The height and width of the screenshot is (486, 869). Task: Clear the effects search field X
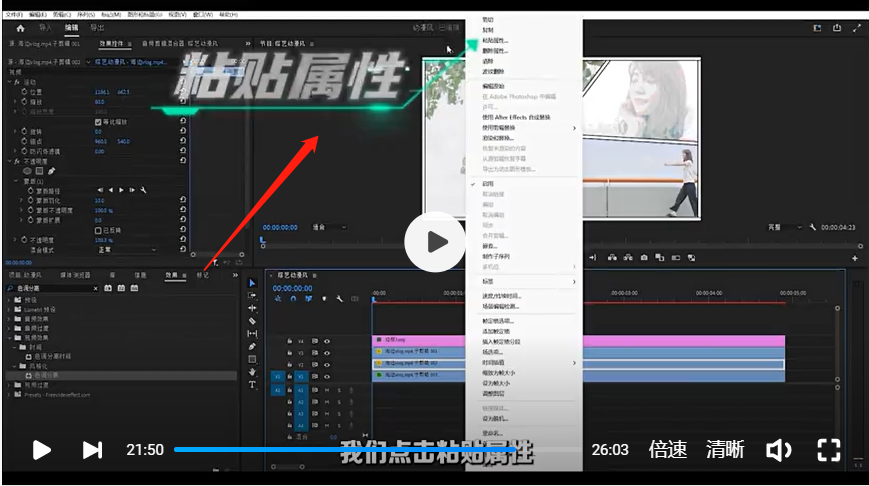coord(95,289)
